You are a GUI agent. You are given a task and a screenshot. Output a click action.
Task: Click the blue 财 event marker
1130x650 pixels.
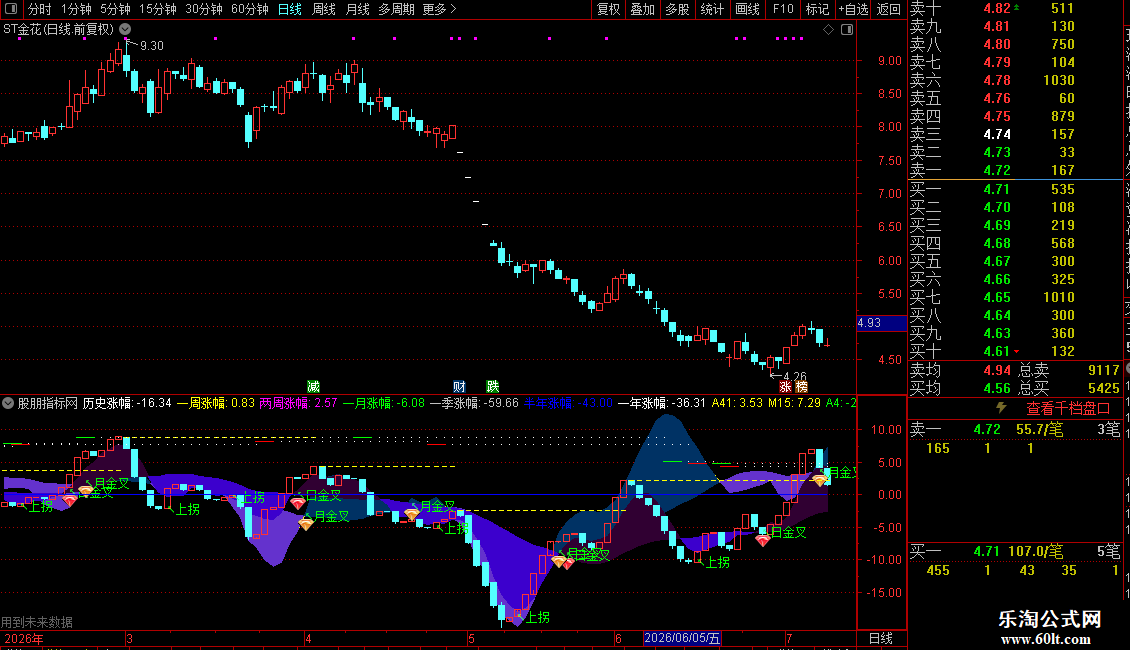pyautogui.click(x=459, y=386)
